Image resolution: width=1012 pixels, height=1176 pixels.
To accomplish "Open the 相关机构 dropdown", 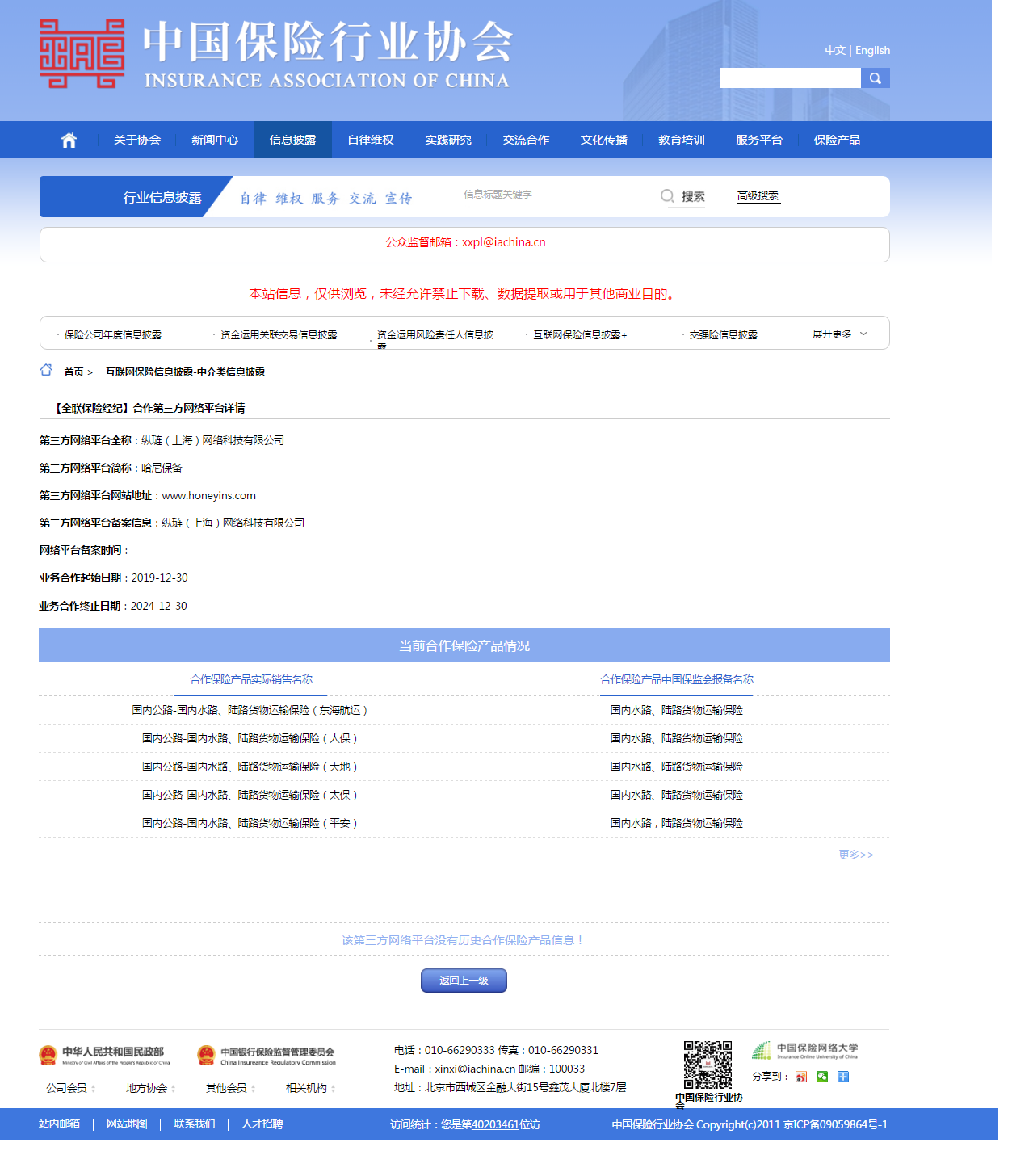I will 310,1088.
